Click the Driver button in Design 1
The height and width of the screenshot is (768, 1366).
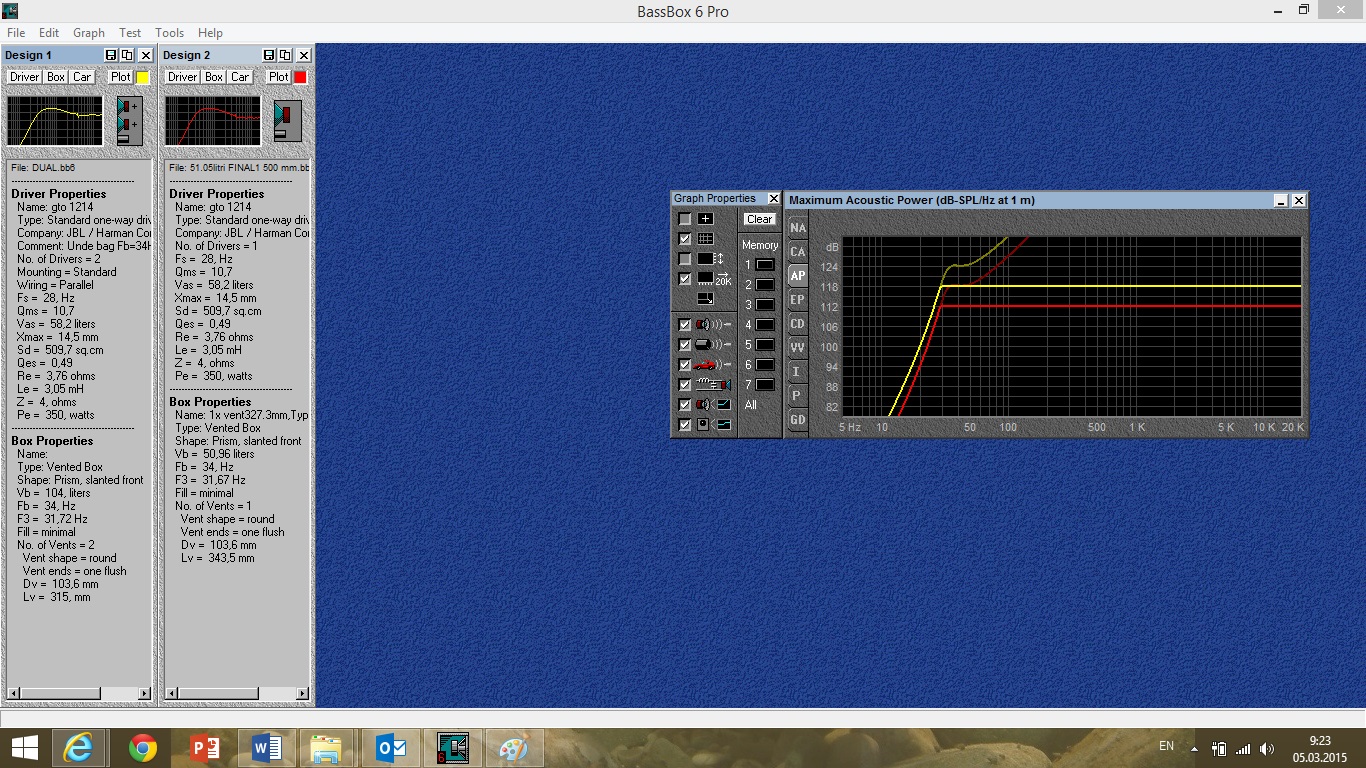point(24,77)
